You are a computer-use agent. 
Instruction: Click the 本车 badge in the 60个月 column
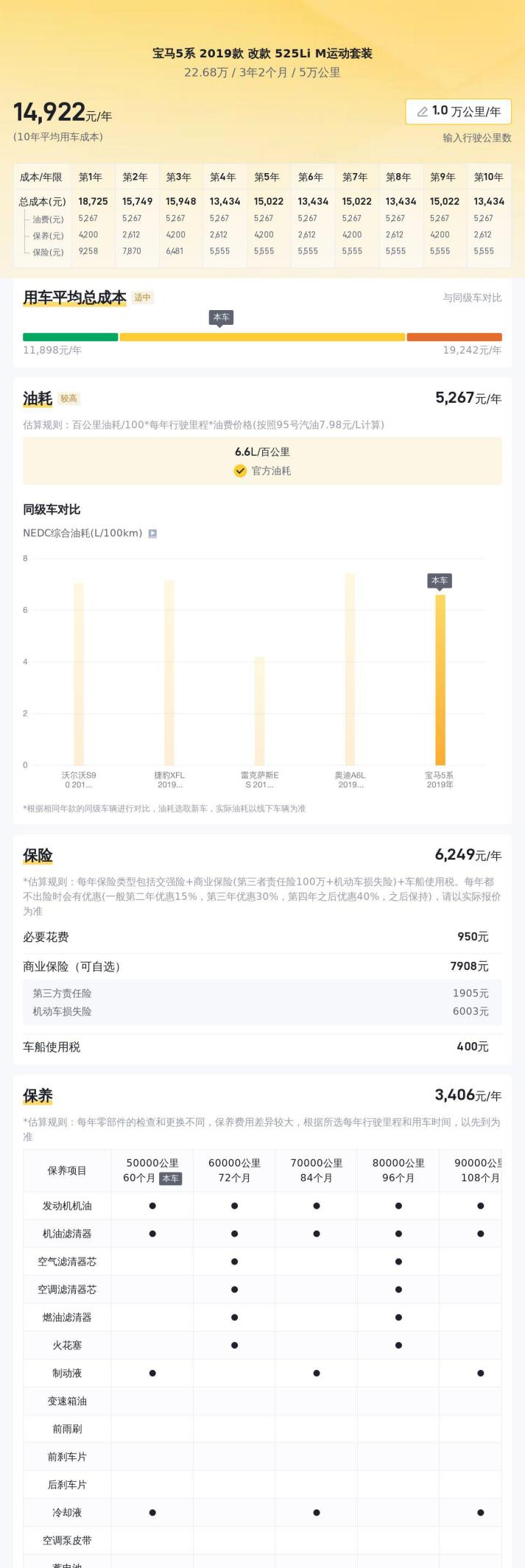coord(170,1178)
